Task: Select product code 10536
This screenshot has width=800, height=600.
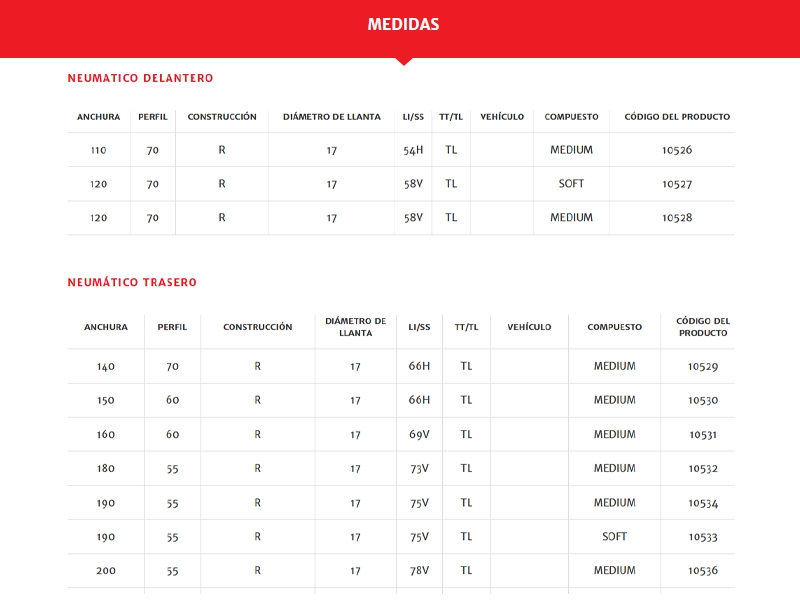Action: pyautogui.click(x=703, y=571)
